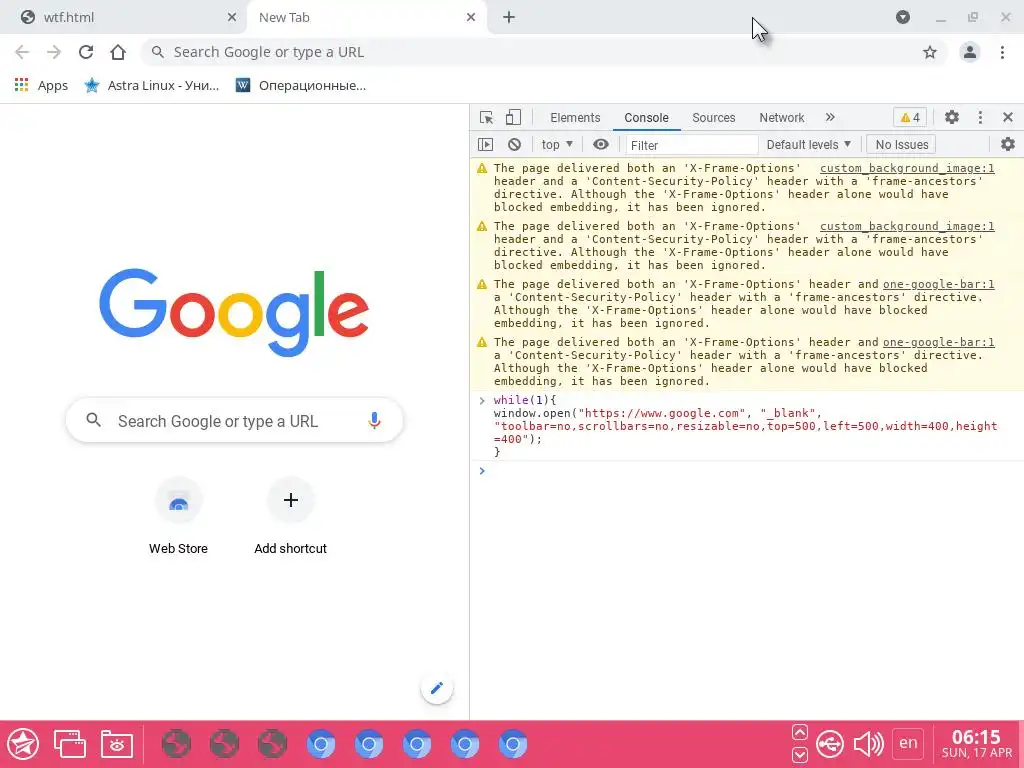Create live expression with eye icon

(601, 144)
